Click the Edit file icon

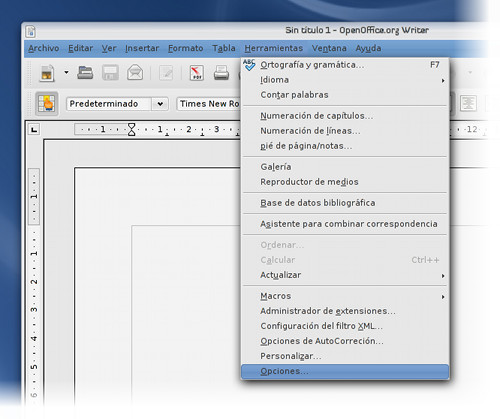[166, 73]
